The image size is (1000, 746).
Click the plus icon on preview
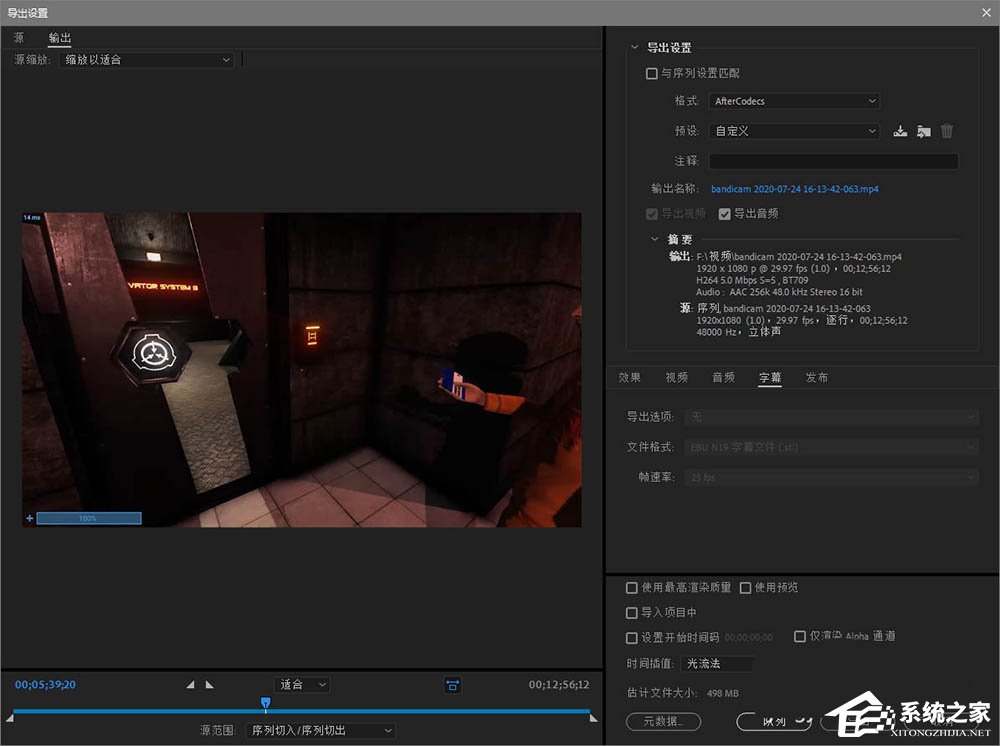point(29,518)
